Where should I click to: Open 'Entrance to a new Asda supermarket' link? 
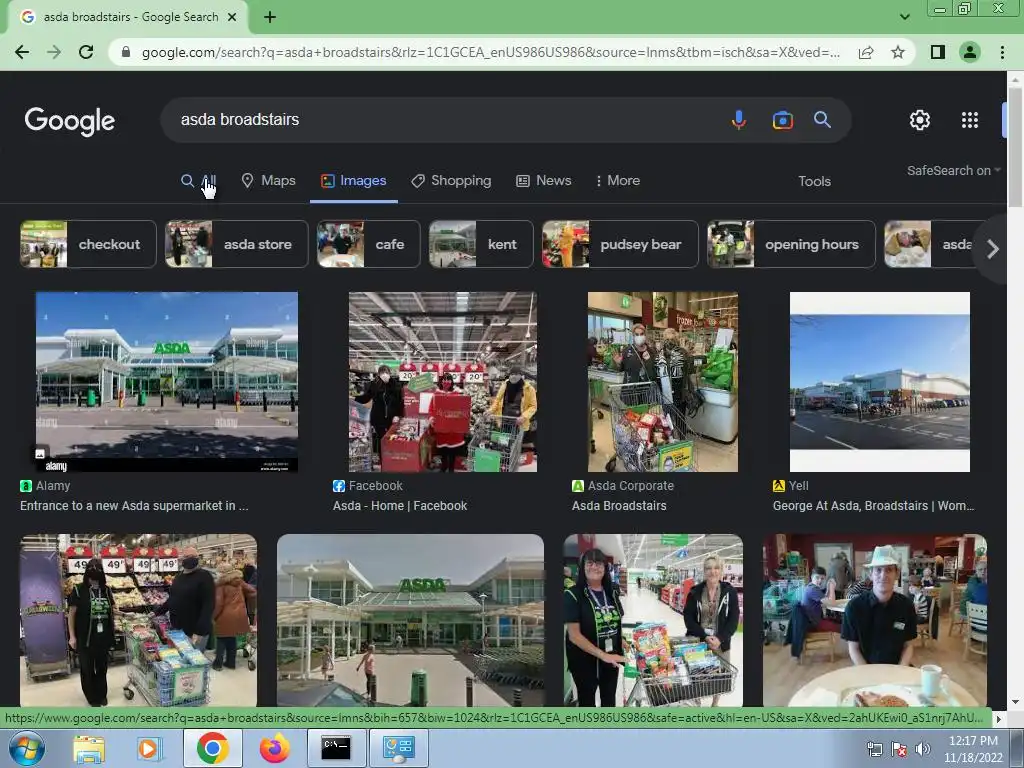coord(134,506)
